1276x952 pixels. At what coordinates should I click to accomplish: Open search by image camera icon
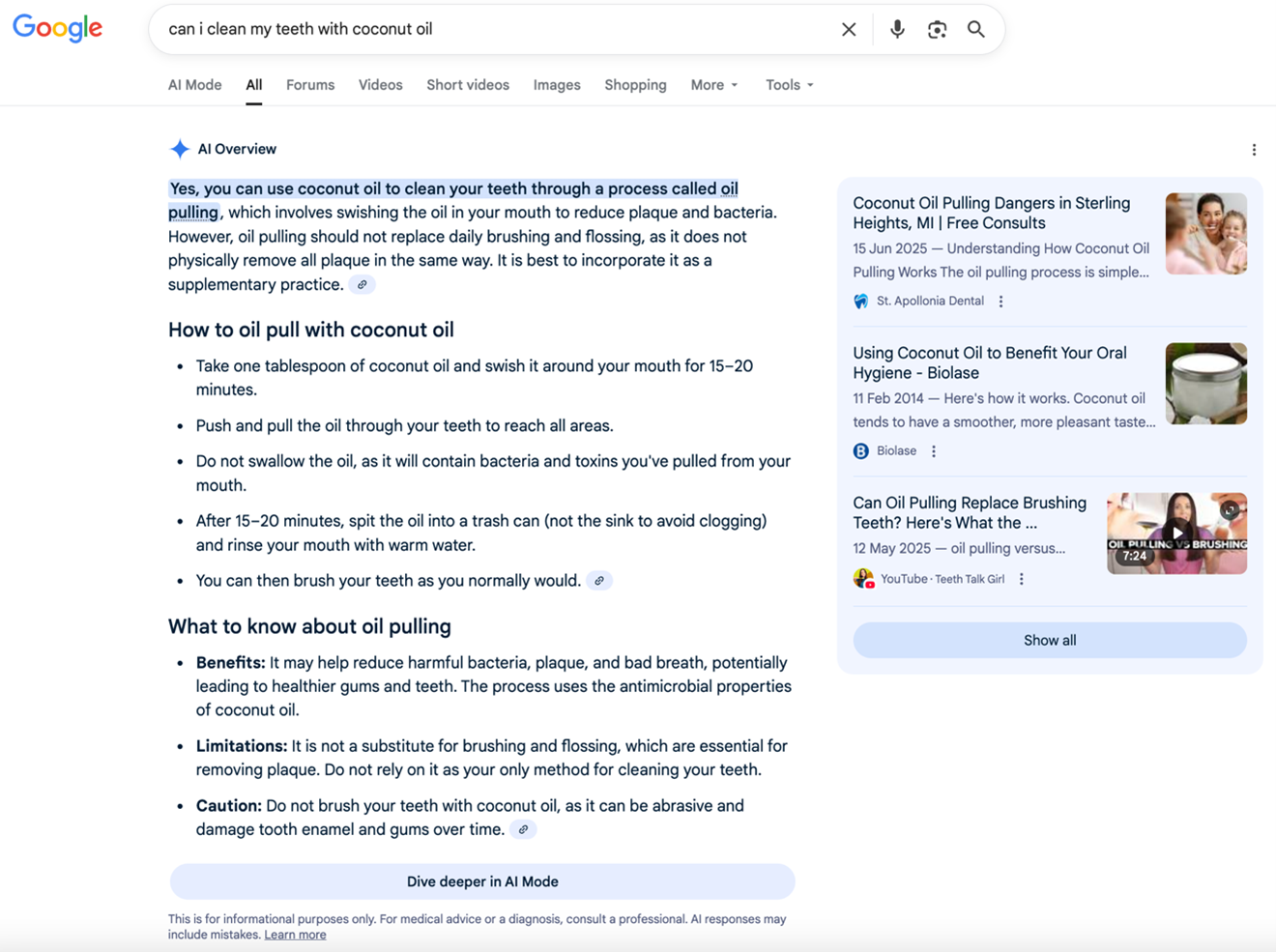[x=937, y=29]
